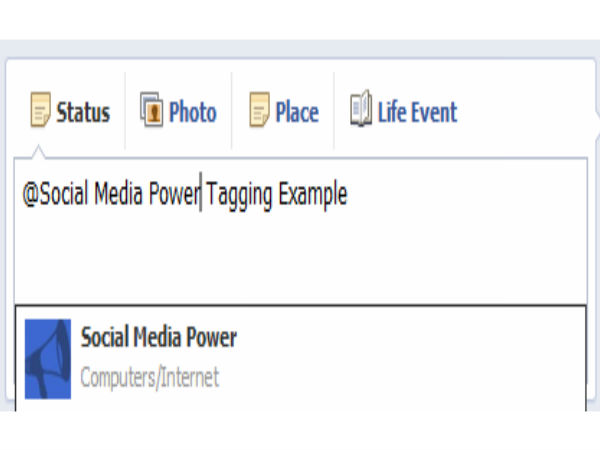Screen dimensions: 600x450
Task: Open the Life Event tab label
Action: pos(417,112)
